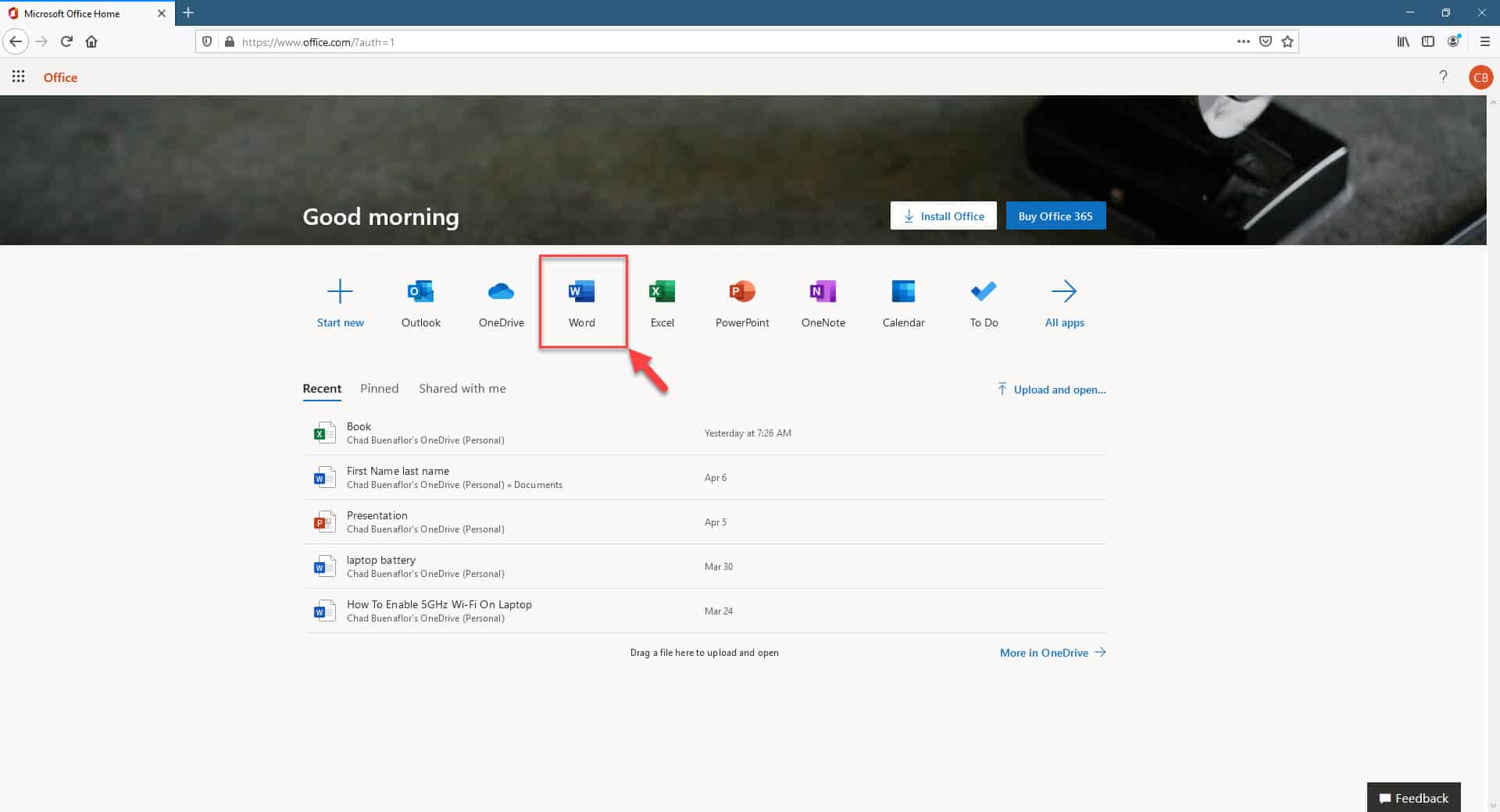This screenshot has height=812, width=1500.
Task: Open the laptop battery document
Action: pos(704,567)
